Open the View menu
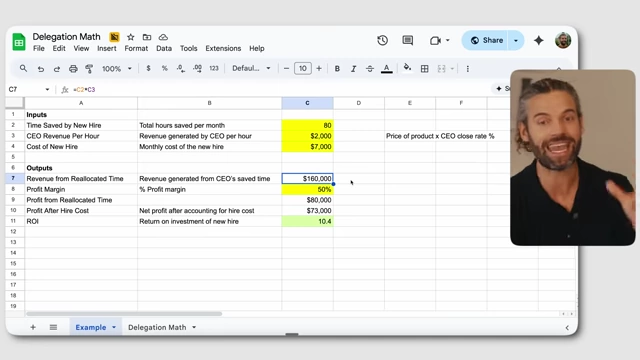This screenshot has width=640, height=360. coord(81,48)
